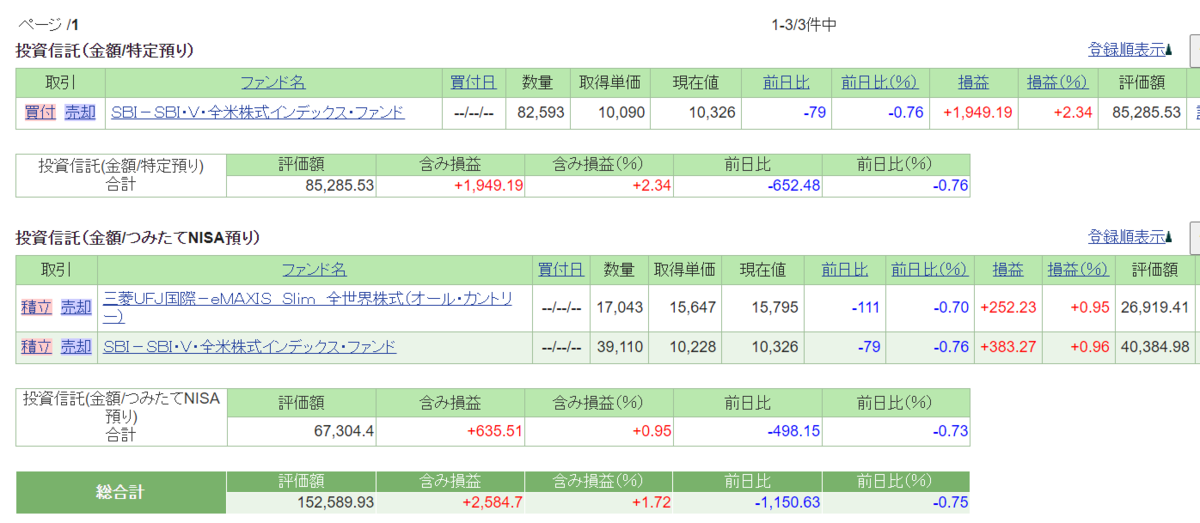Sort つみたてNISA table by 損益(%) header
This screenshot has height=523, width=1200.
1078,269
